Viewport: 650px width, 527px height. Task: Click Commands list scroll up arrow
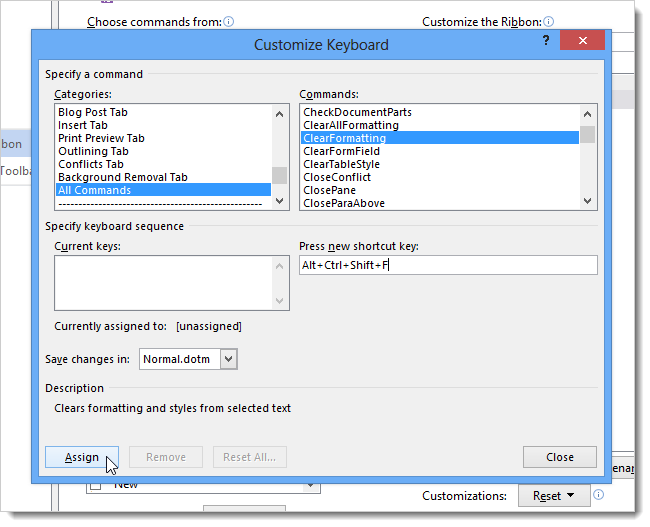(587, 114)
